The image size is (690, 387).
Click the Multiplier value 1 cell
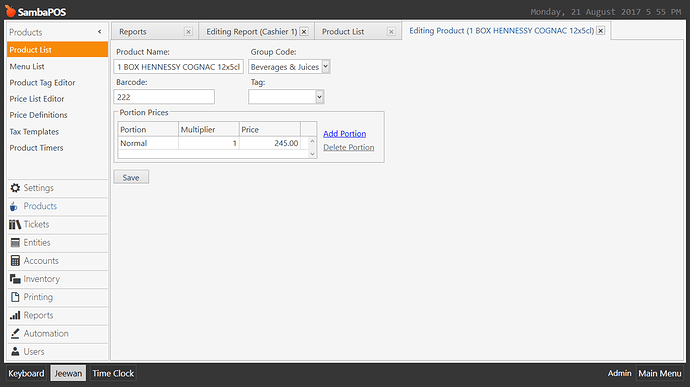[209, 143]
